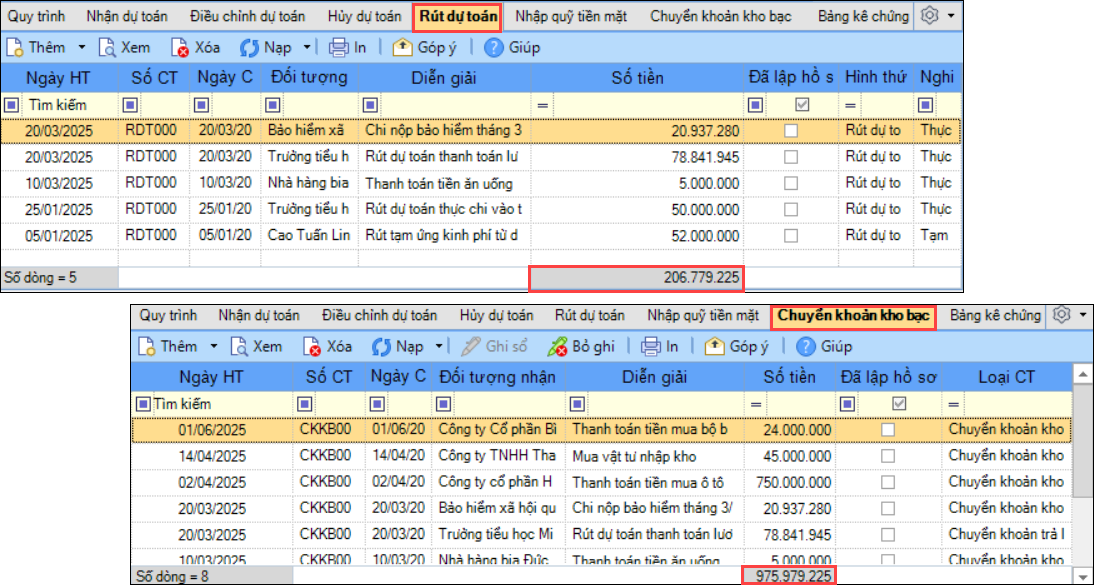
Task: Sort by the Số tiền column header in the upper table
Action: [x=638, y=77]
